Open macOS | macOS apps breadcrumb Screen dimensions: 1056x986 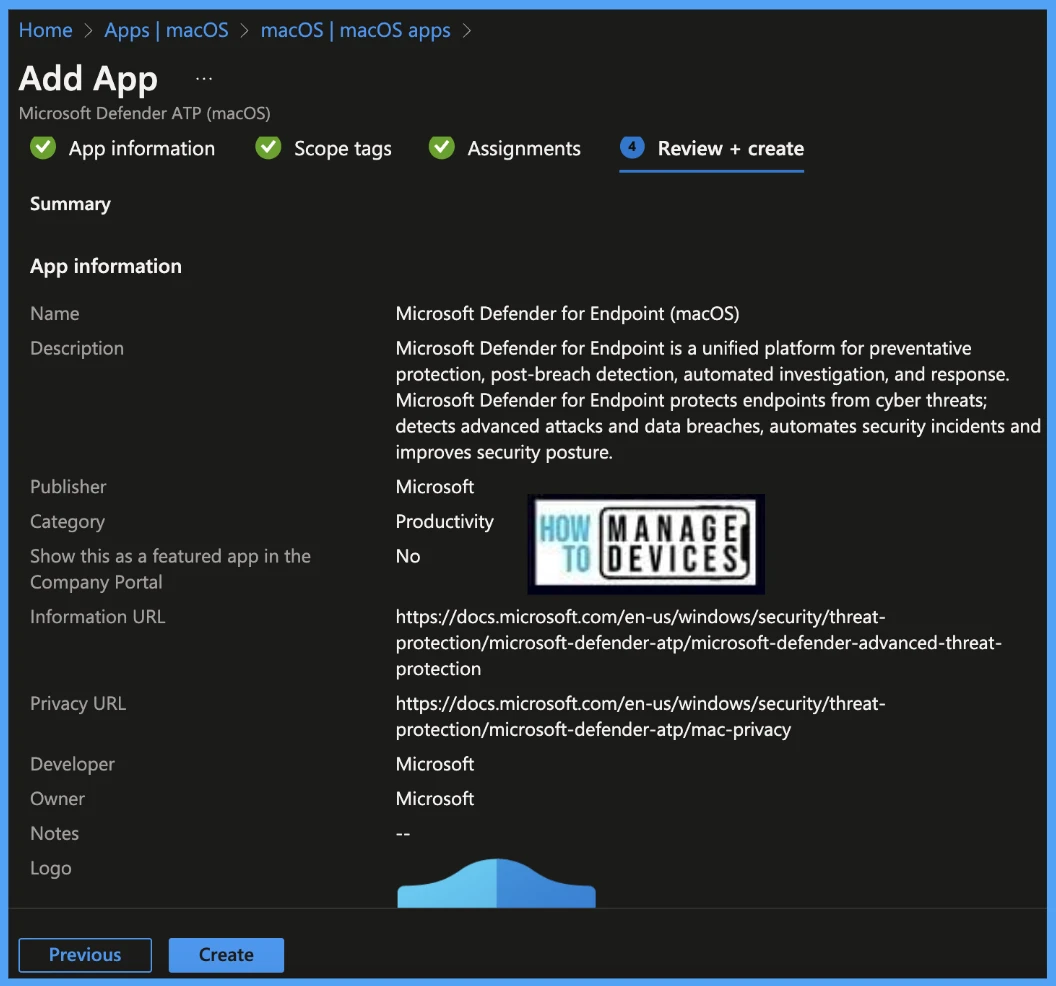click(355, 30)
